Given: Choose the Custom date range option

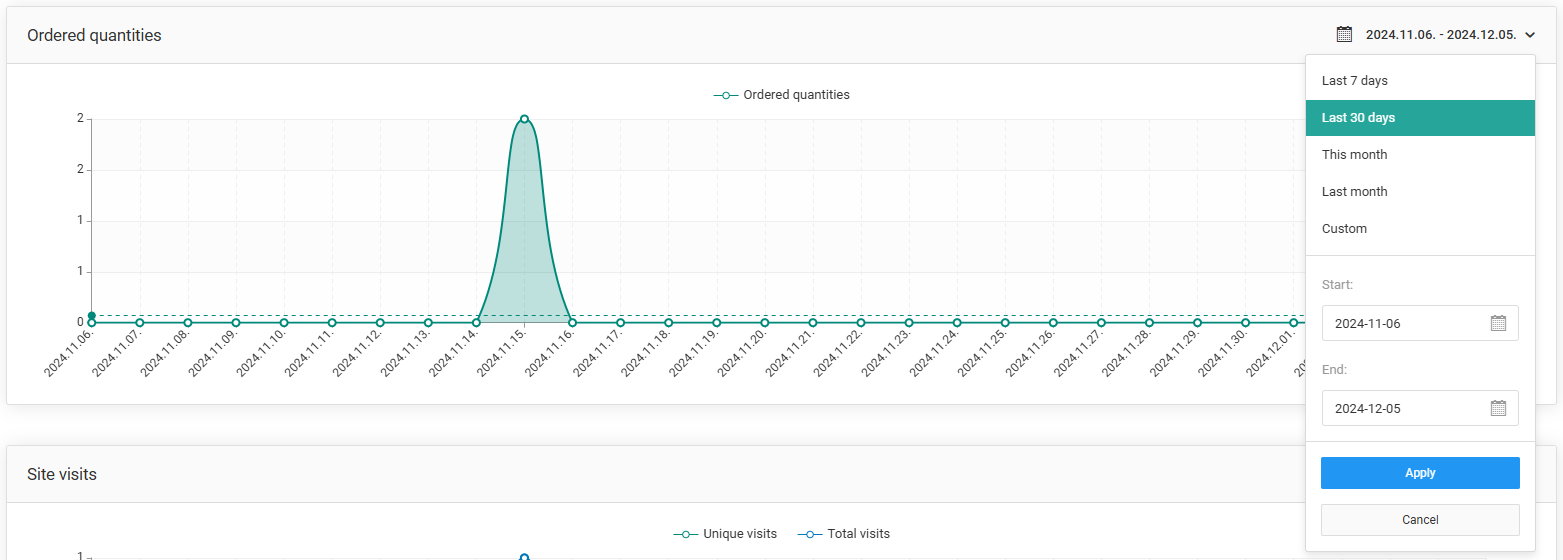Looking at the screenshot, I should [x=1344, y=229].
